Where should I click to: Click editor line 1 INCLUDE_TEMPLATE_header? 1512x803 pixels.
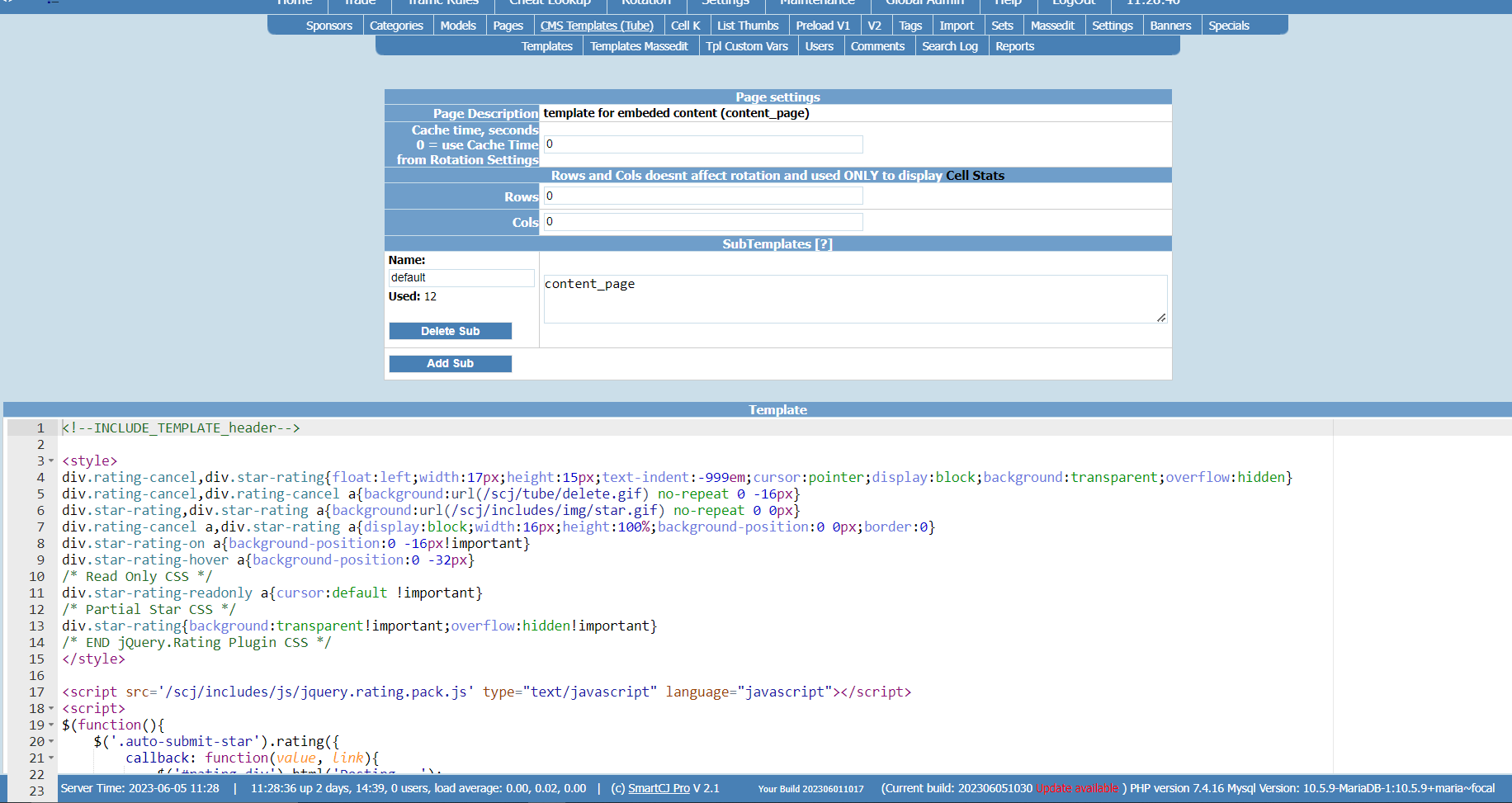[181, 427]
